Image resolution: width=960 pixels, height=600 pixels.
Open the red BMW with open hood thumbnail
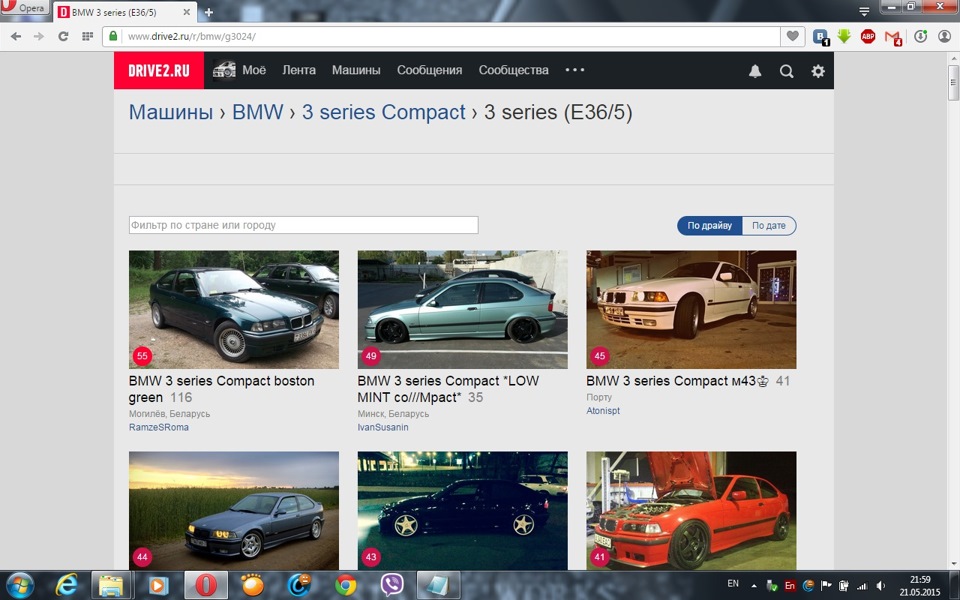691,511
